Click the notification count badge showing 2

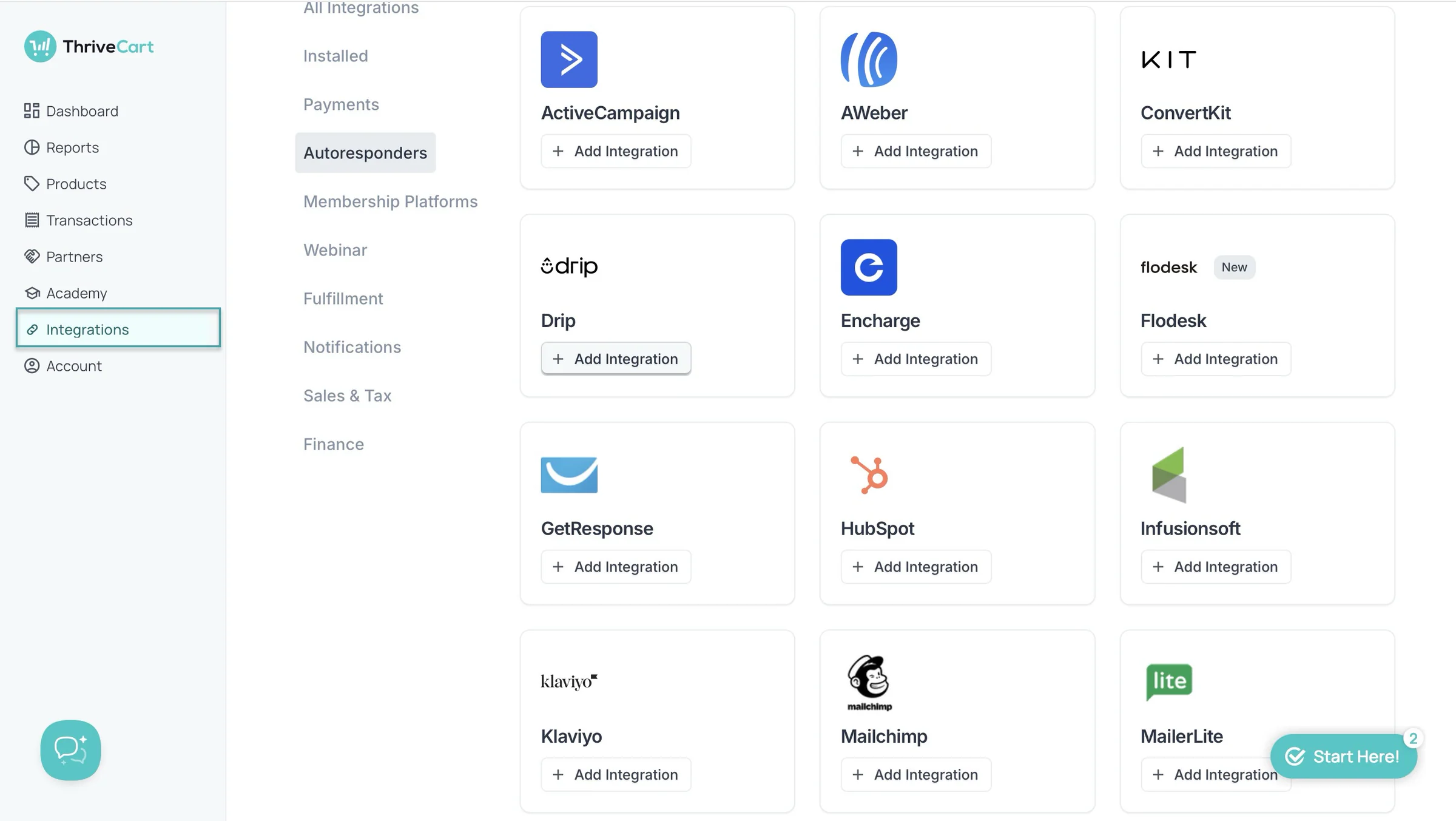tap(1413, 738)
